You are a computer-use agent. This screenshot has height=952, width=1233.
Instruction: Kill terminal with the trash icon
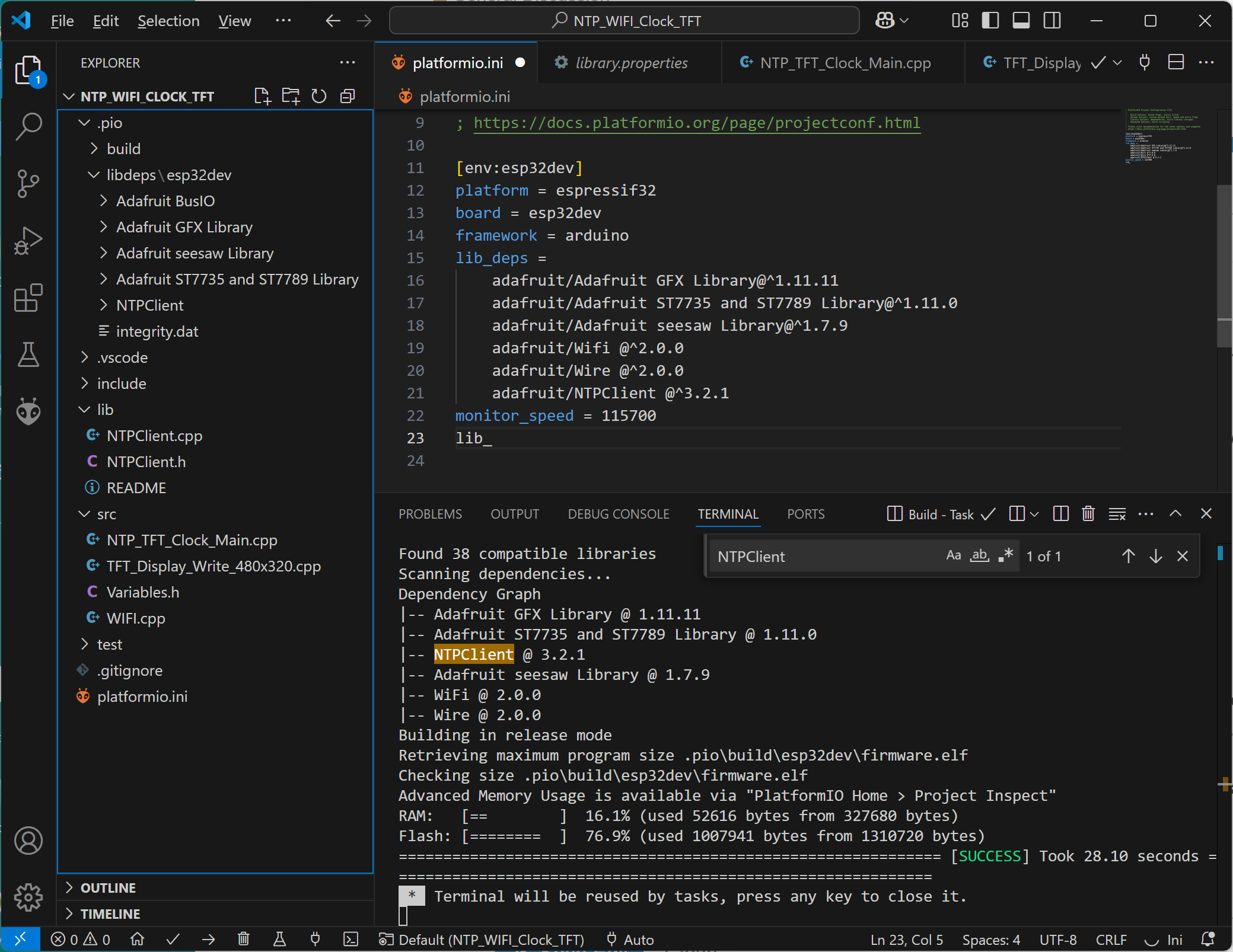[x=1088, y=514]
